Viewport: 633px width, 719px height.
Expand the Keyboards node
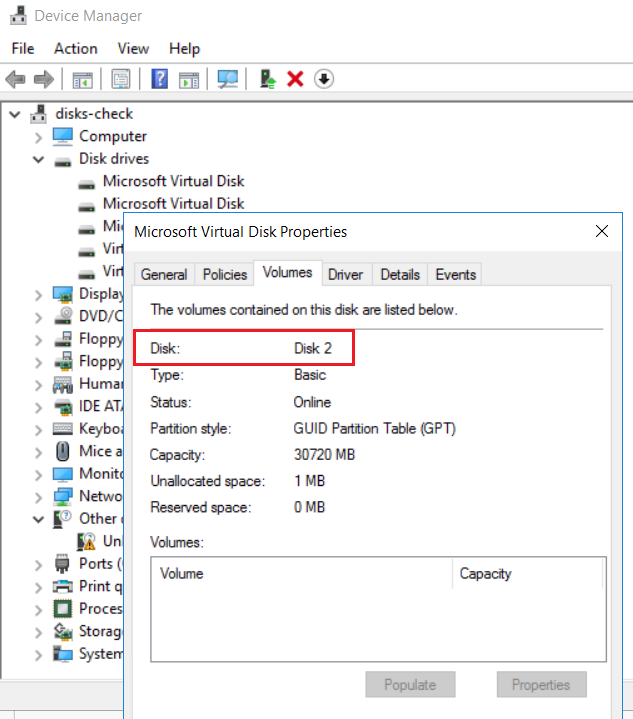pos(39,430)
